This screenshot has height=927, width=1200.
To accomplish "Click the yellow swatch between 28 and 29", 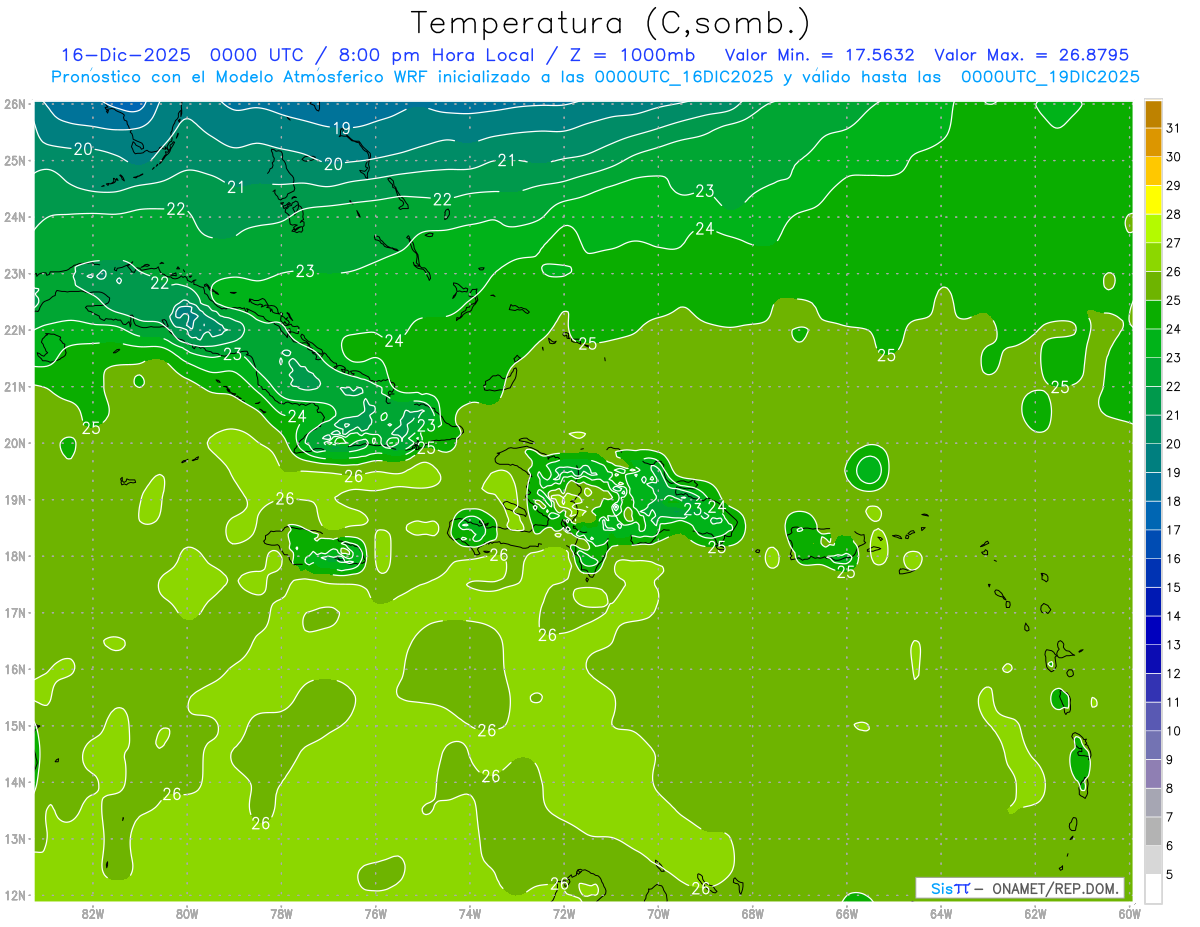I will [1153, 200].
